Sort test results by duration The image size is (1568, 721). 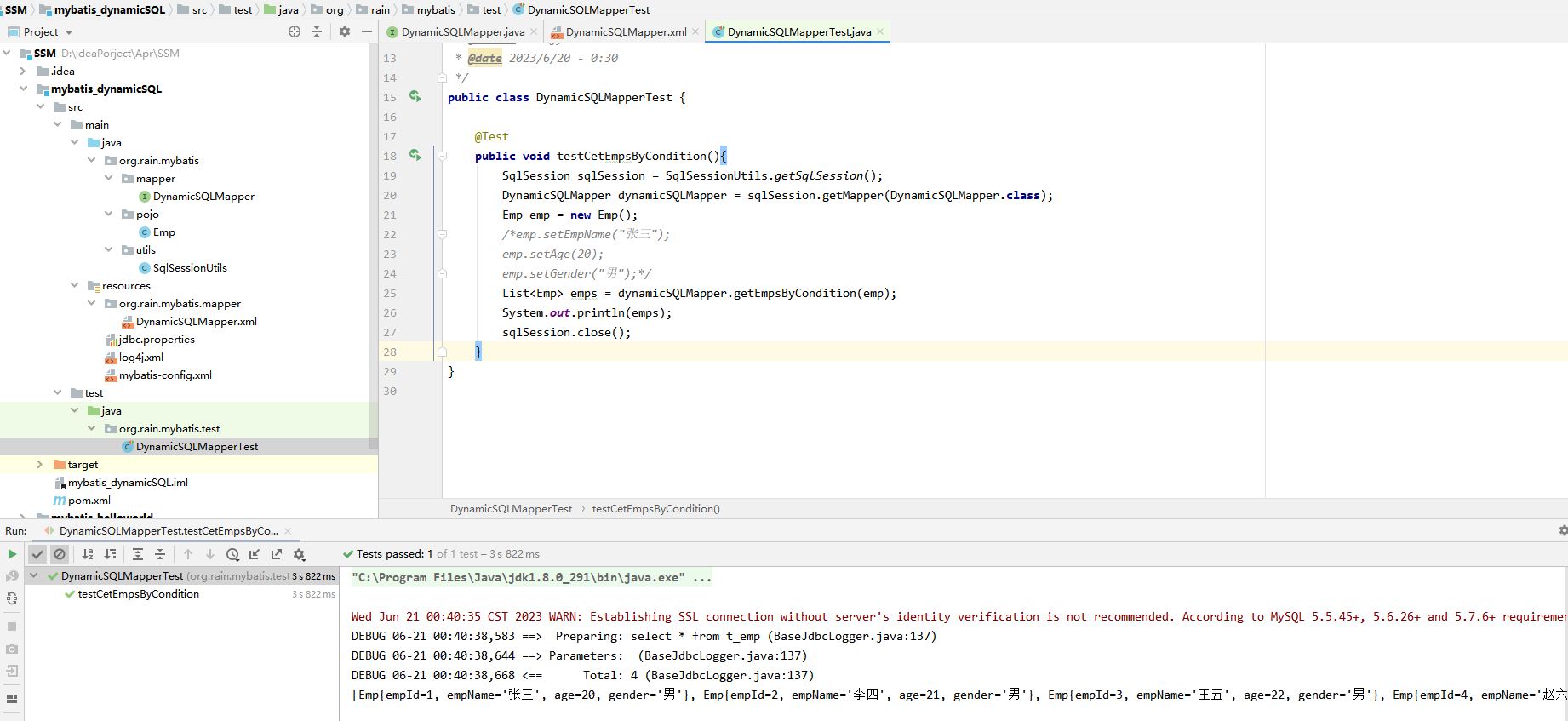[110, 554]
